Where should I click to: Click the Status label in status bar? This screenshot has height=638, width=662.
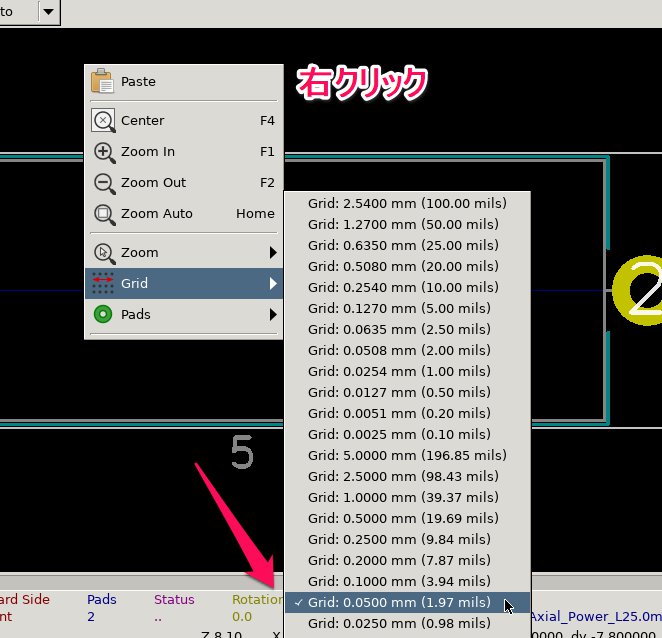click(x=174, y=600)
